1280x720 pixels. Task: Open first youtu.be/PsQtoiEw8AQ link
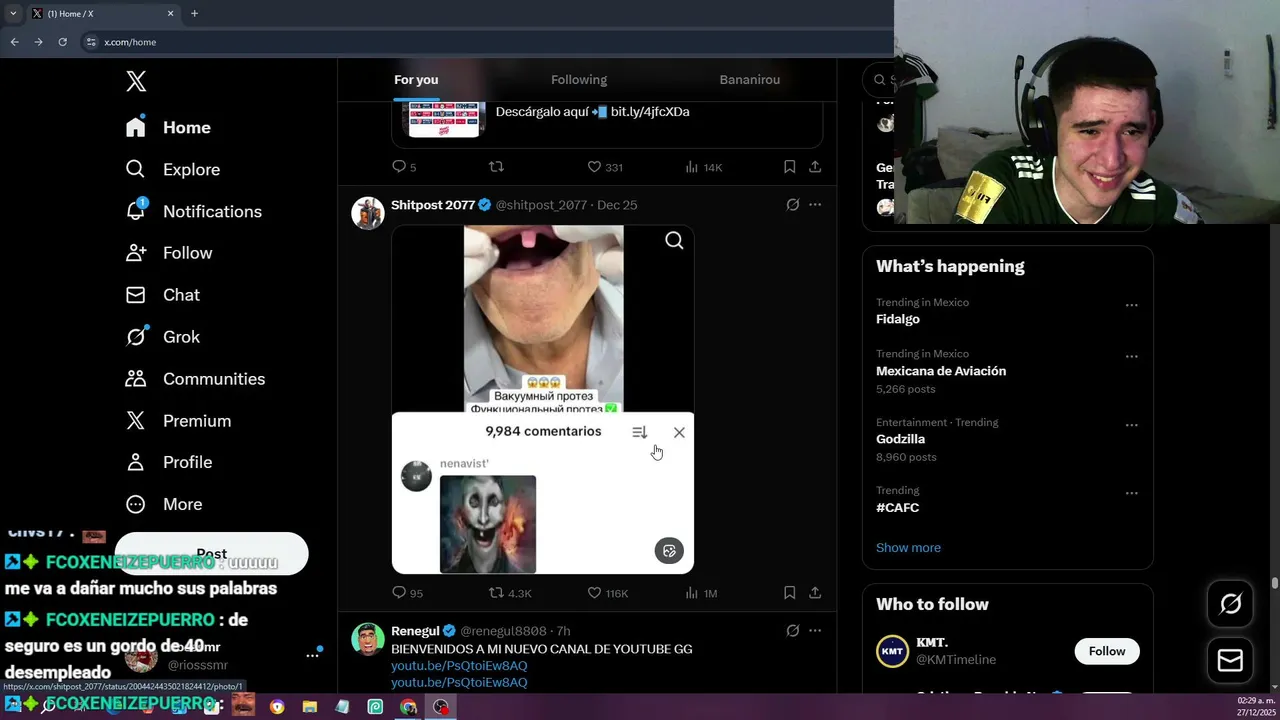(x=459, y=666)
